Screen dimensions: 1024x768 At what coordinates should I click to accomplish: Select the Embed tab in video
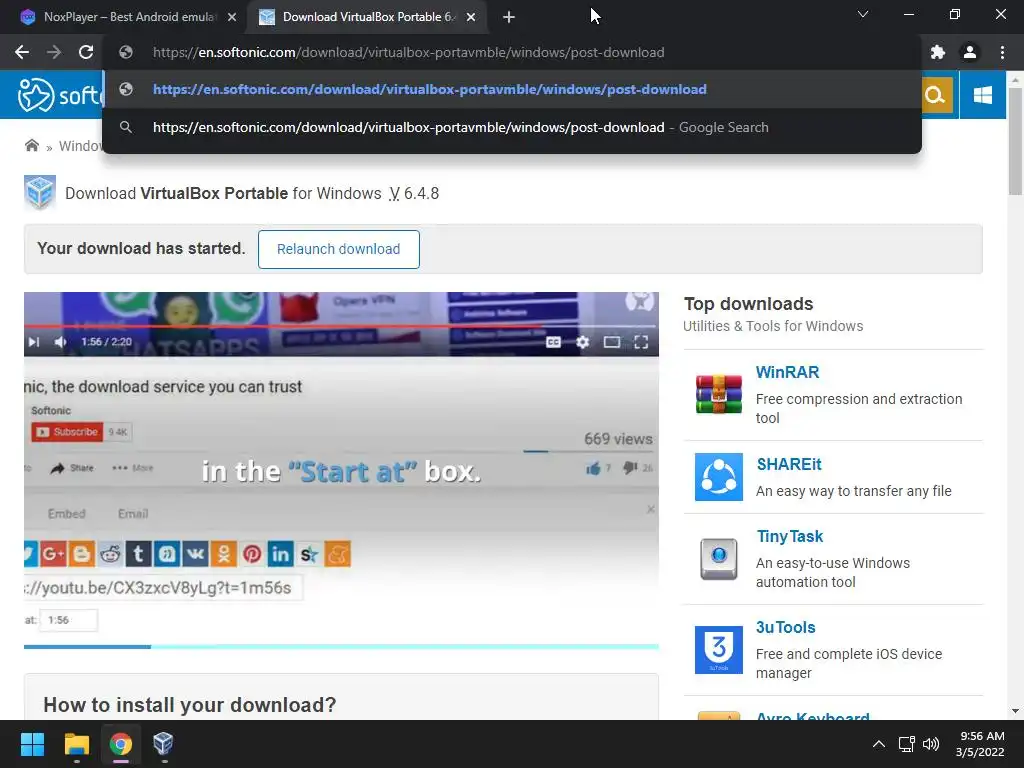click(x=67, y=513)
